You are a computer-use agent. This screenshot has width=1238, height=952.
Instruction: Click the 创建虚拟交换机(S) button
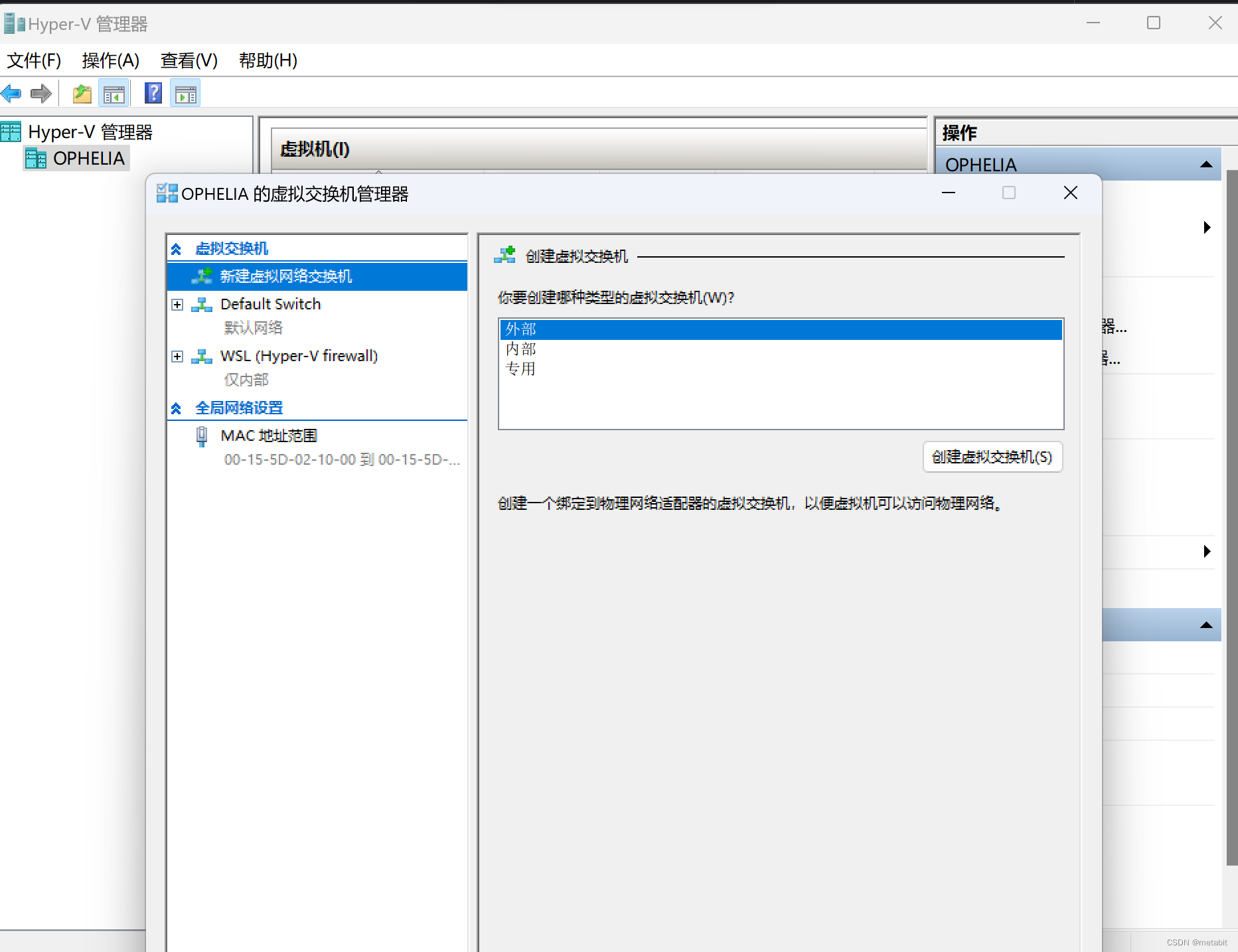click(x=992, y=457)
